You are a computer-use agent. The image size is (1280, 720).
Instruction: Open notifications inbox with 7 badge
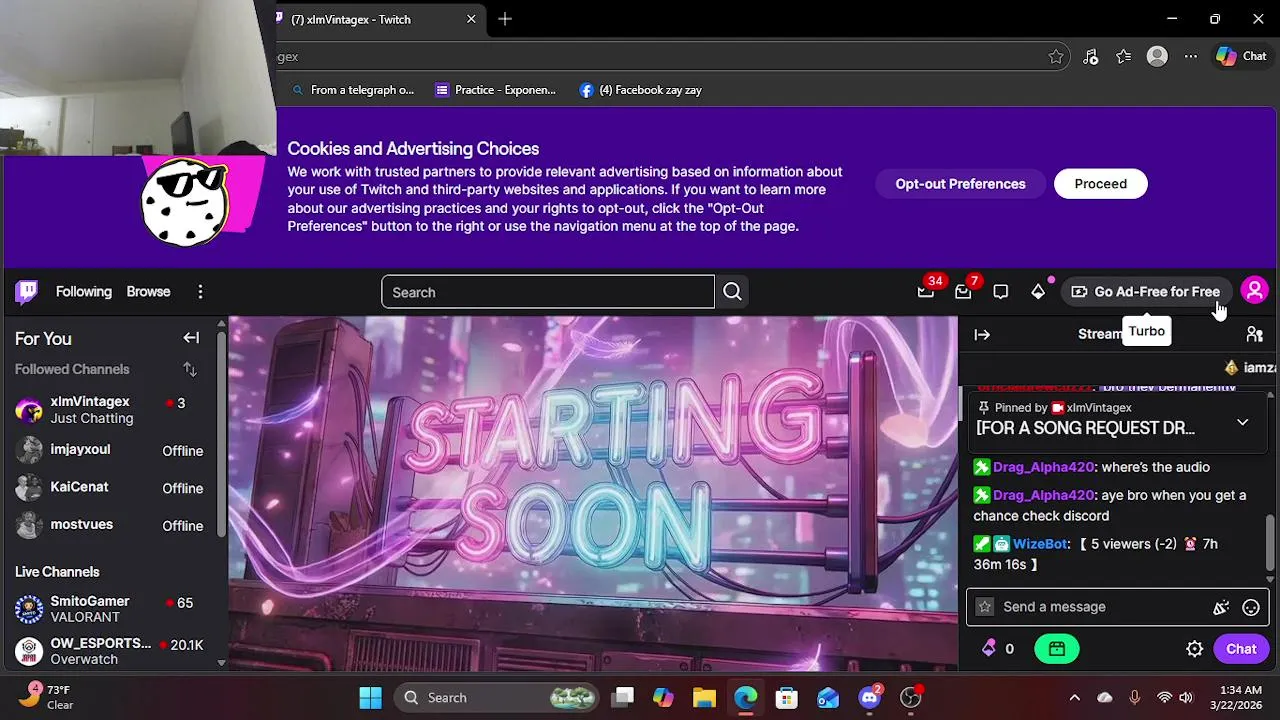(x=963, y=292)
